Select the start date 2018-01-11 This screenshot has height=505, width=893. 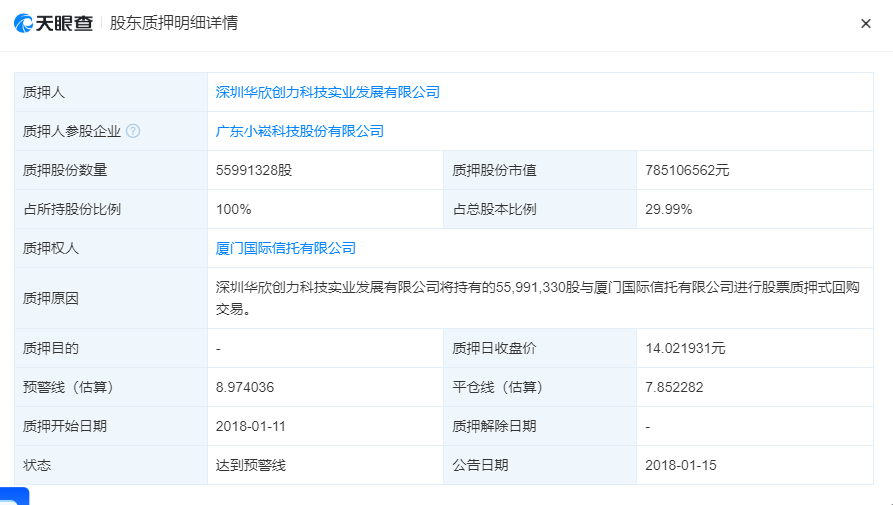(251, 426)
